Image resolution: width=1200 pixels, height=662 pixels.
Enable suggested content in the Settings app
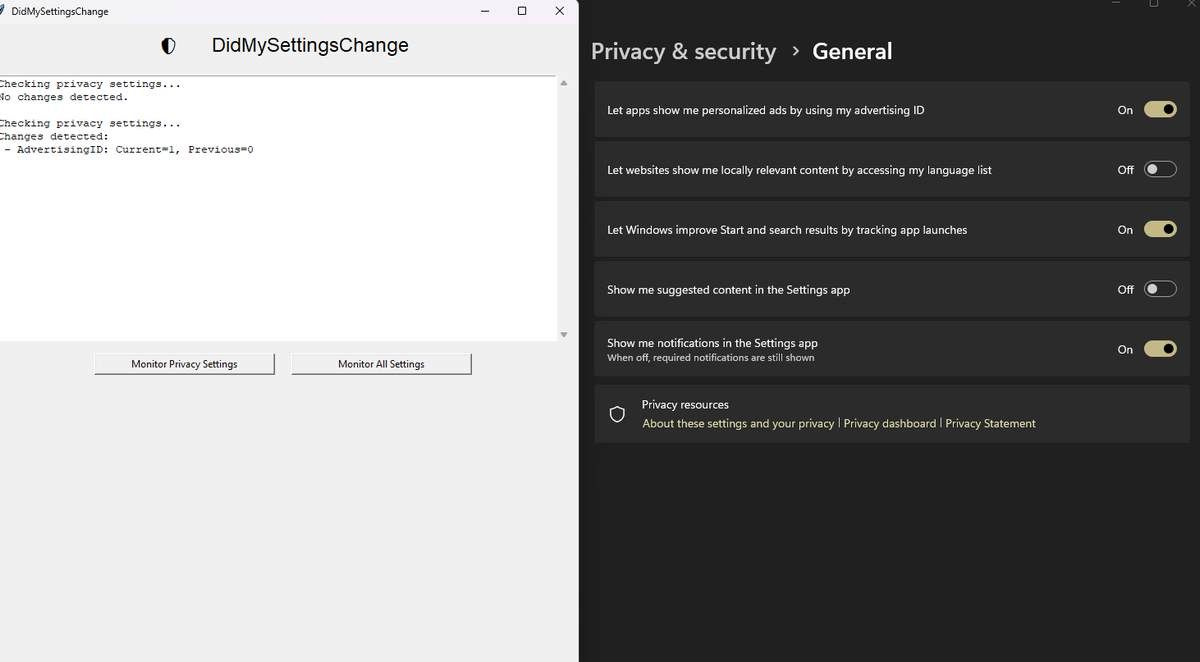1159,288
